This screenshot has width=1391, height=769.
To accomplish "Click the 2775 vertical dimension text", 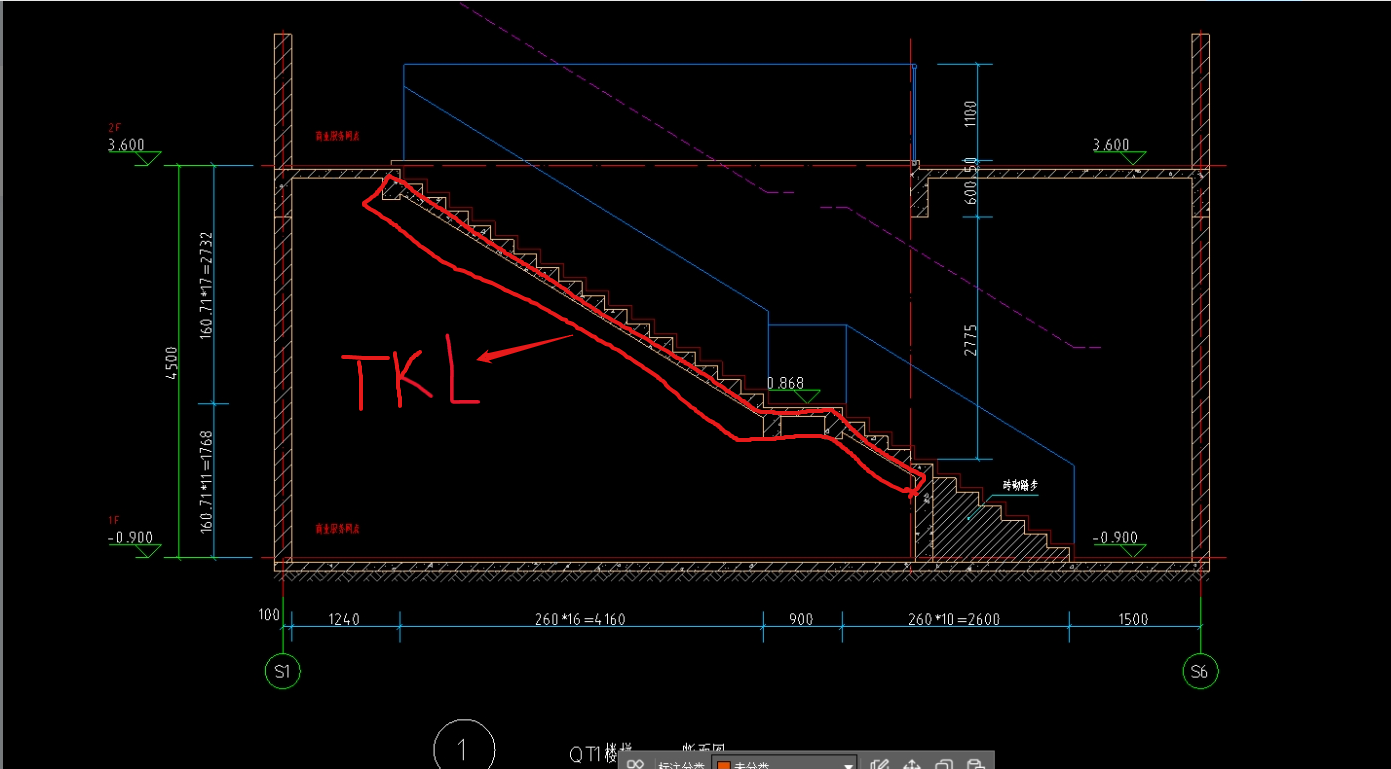I will (x=971, y=341).
